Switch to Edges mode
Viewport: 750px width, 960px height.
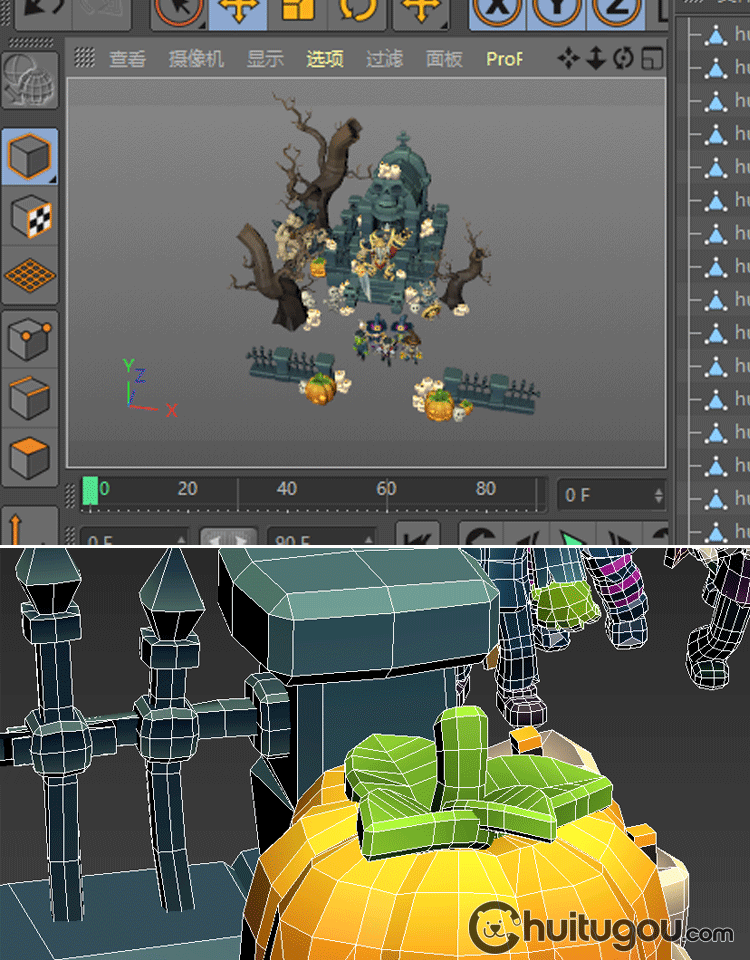pyautogui.click(x=29, y=398)
